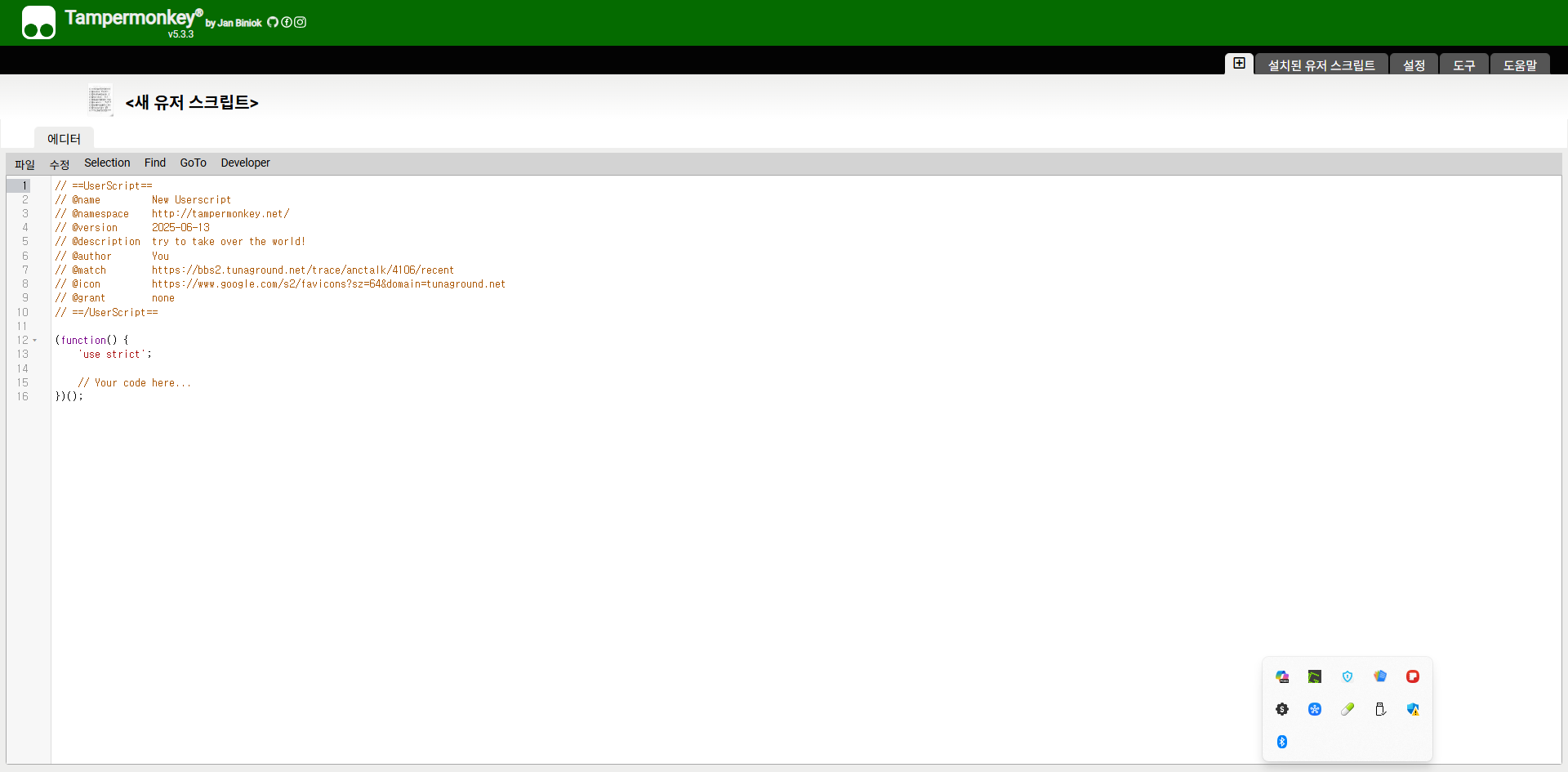
Task: Open the Developer menu
Action: tap(245, 163)
